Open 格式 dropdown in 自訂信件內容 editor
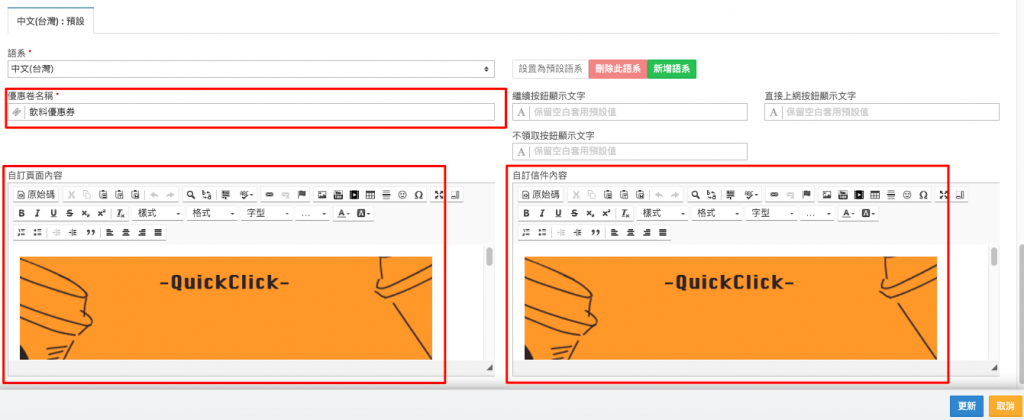1024x420 pixels. coord(717,213)
